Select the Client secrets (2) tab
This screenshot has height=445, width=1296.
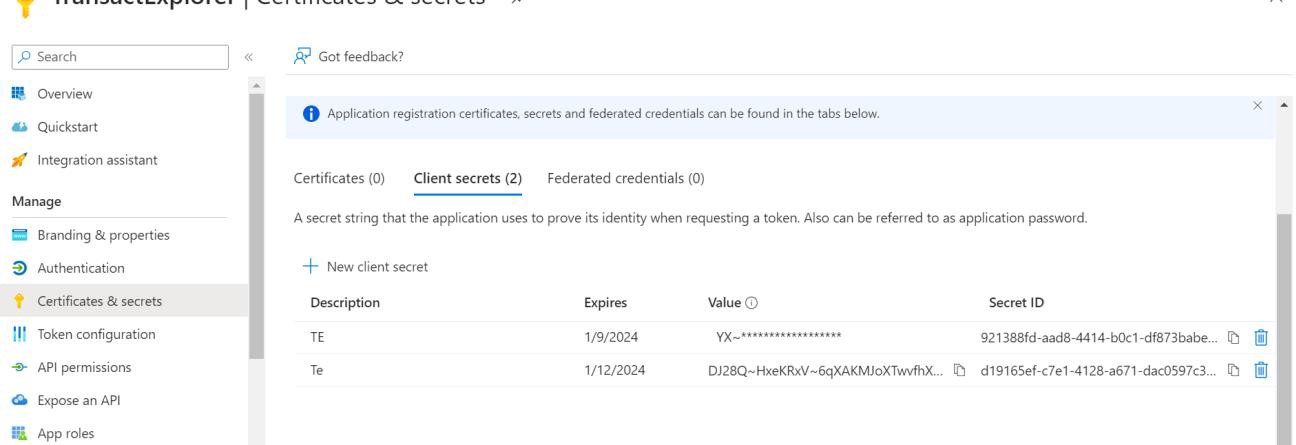(467, 178)
